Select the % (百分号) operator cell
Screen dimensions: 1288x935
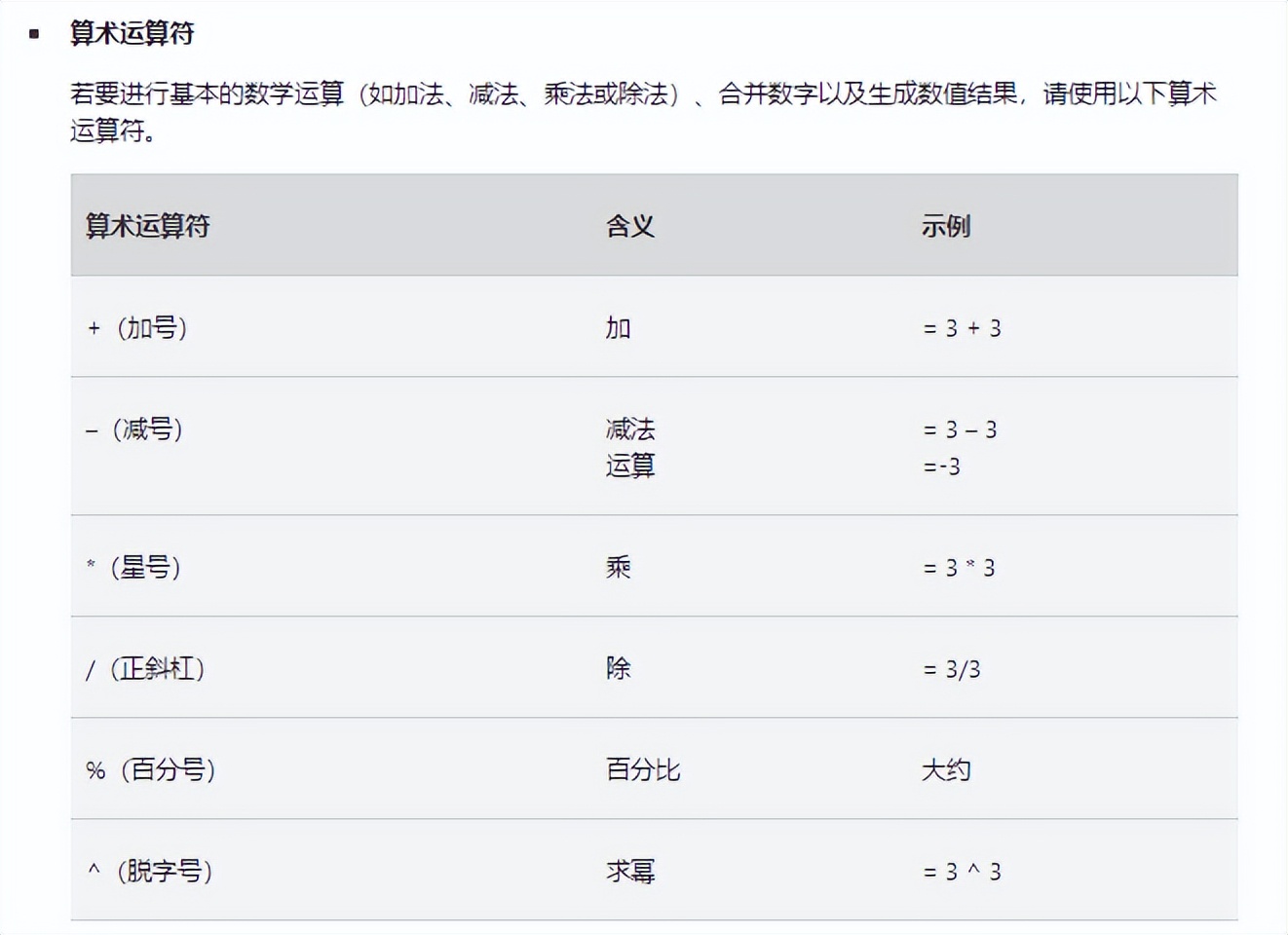[151, 770]
